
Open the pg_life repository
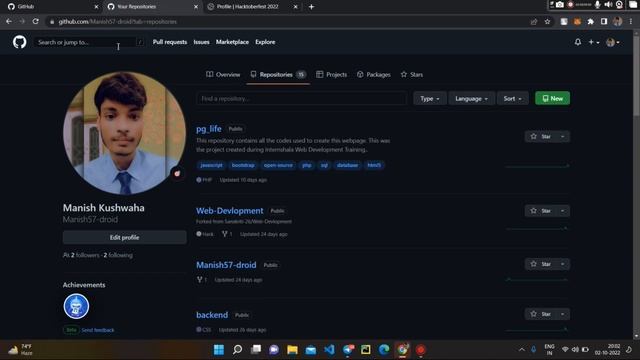coord(209,129)
